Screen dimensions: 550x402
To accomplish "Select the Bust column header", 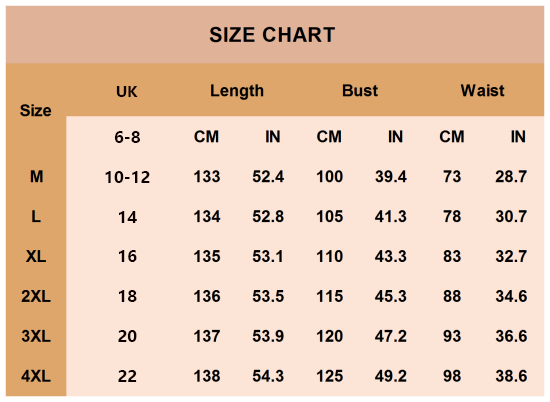I will [x=360, y=91].
